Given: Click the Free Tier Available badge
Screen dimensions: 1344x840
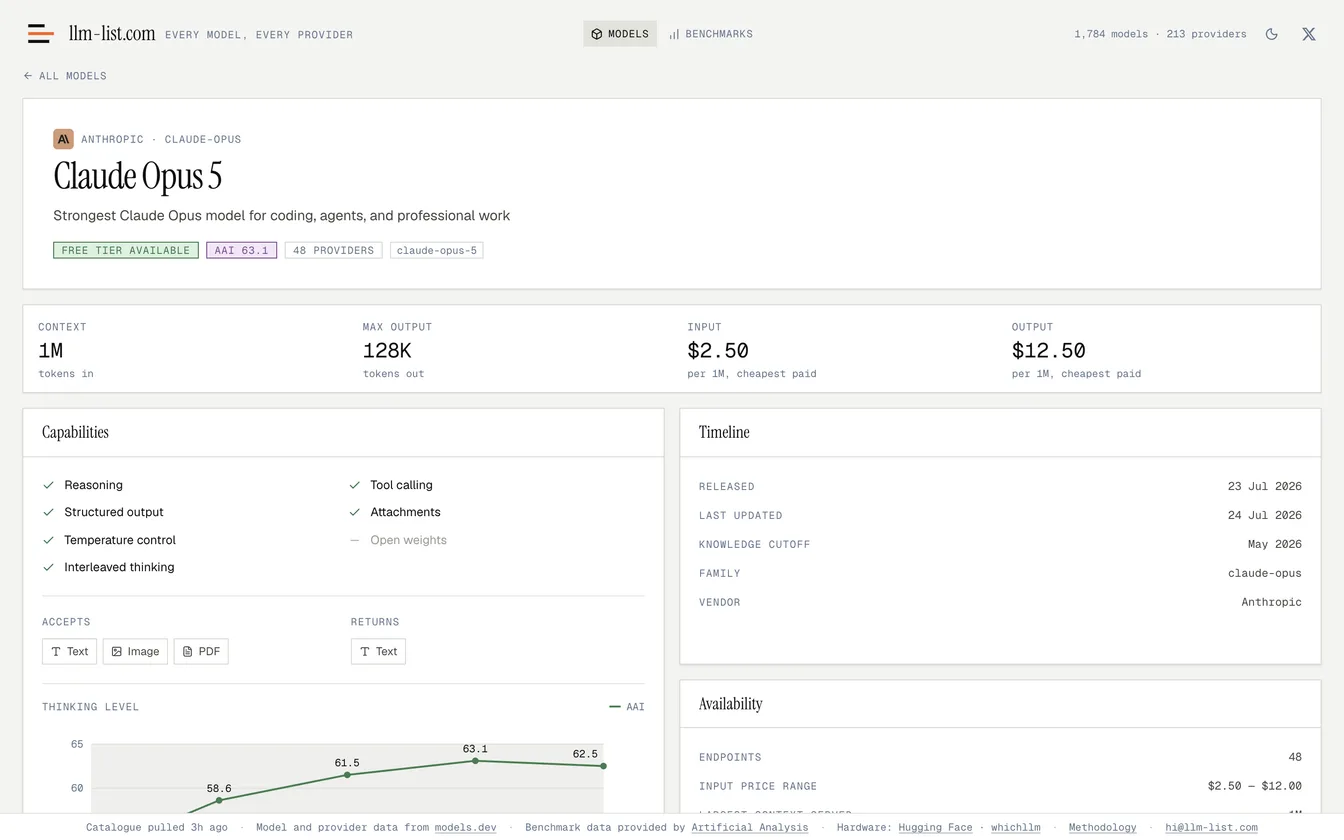Looking at the screenshot, I should [x=126, y=250].
